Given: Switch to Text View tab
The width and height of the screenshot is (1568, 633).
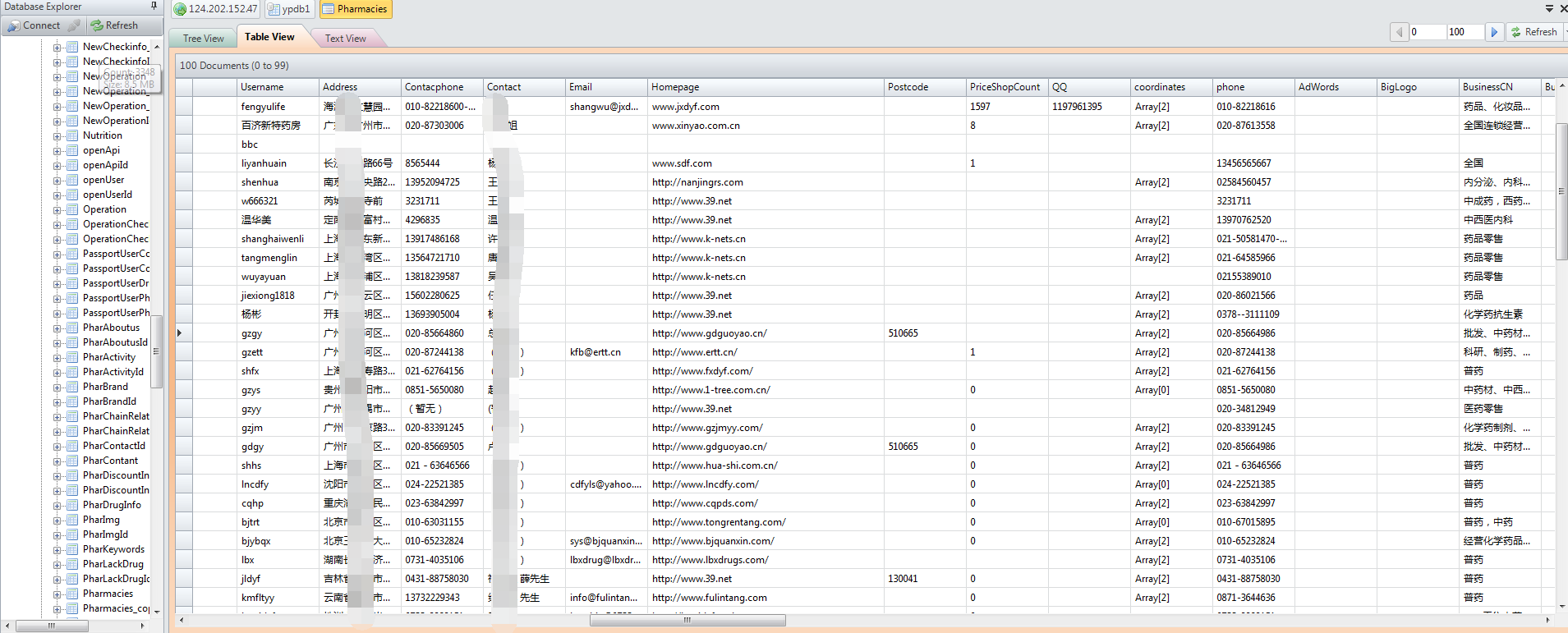Looking at the screenshot, I should [345, 39].
